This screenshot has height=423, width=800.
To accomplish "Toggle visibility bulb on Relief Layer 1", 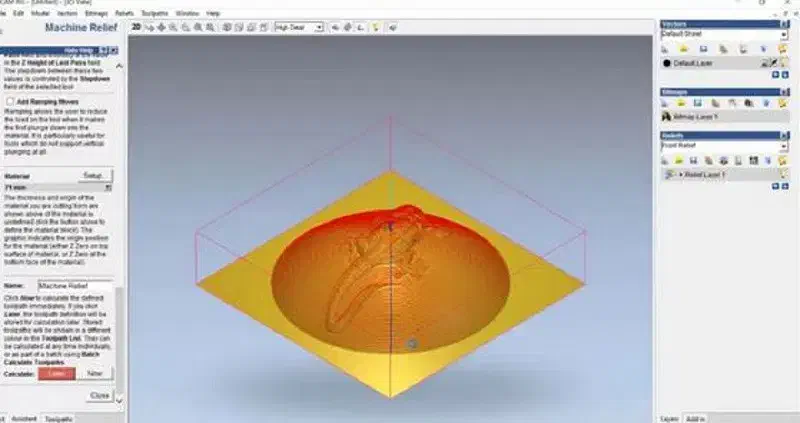I will point(783,175).
